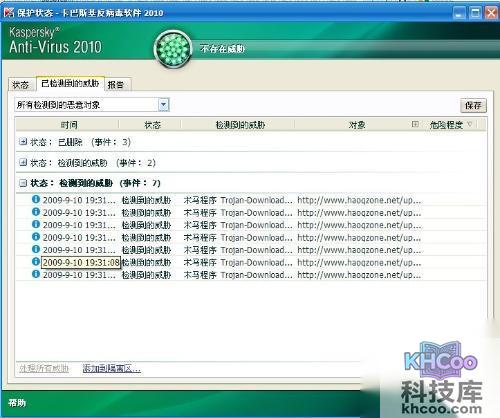Select the 2009-9-10 19:31:08 time cell
Image resolution: width=500 pixels, height=418 pixels.
pos(81,263)
